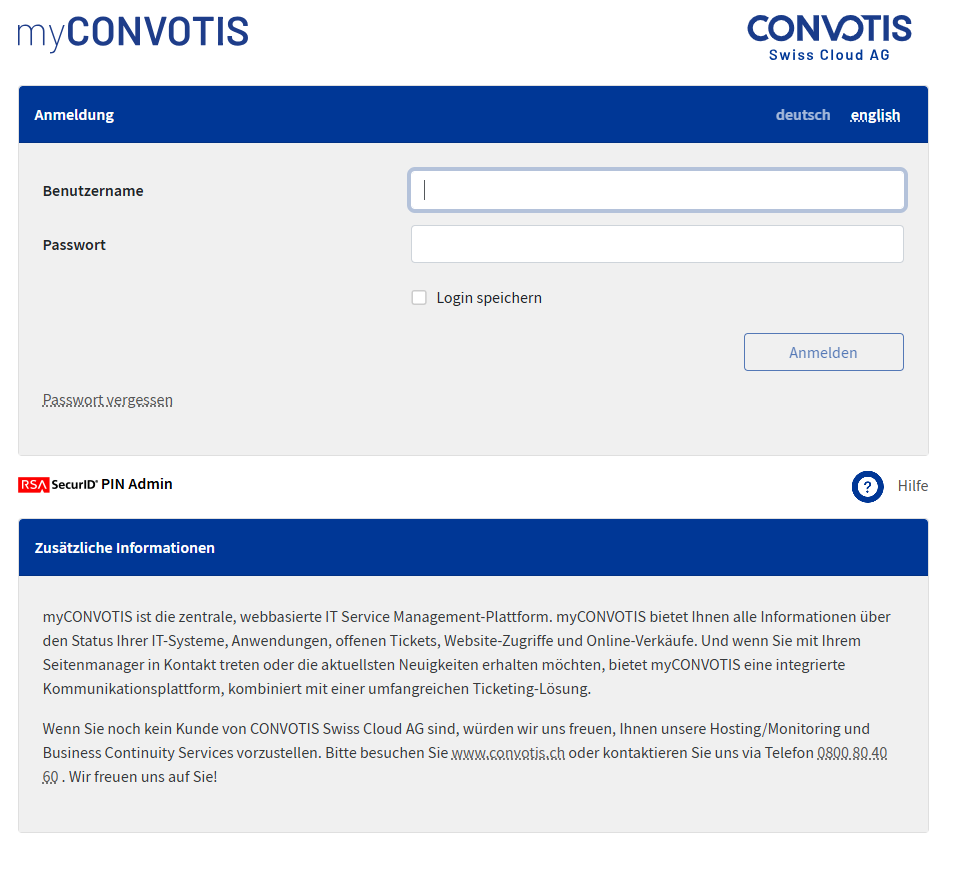Image resolution: width=979 pixels, height=872 pixels.
Task: Click the myCONVOTIS logo at top left
Action: (133, 32)
